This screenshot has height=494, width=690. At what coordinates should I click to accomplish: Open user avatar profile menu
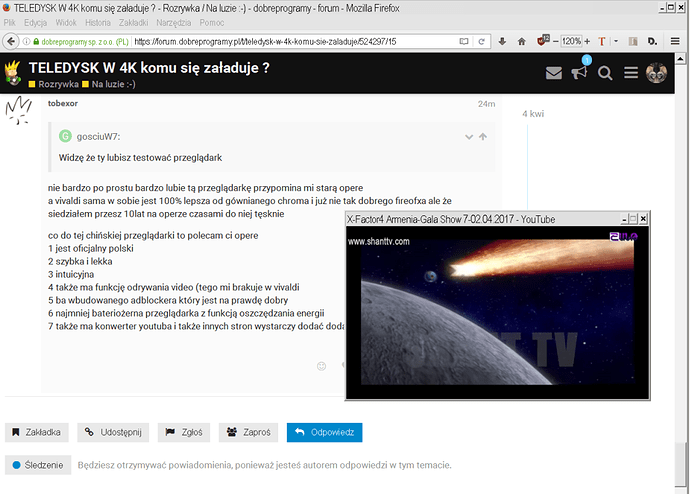(657, 73)
